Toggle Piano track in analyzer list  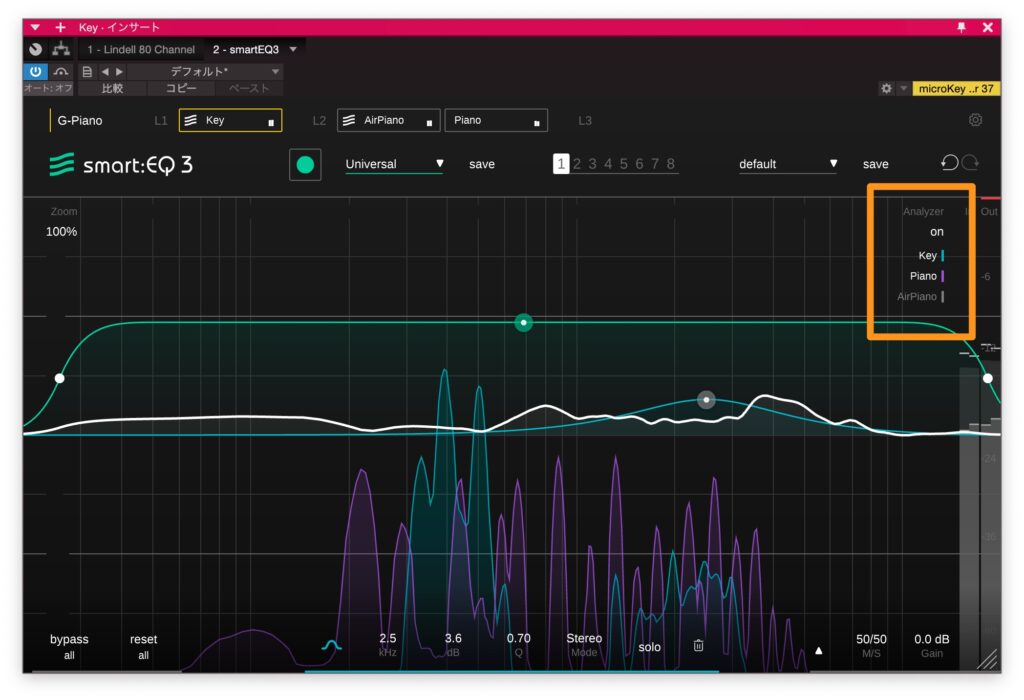(x=923, y=276)
